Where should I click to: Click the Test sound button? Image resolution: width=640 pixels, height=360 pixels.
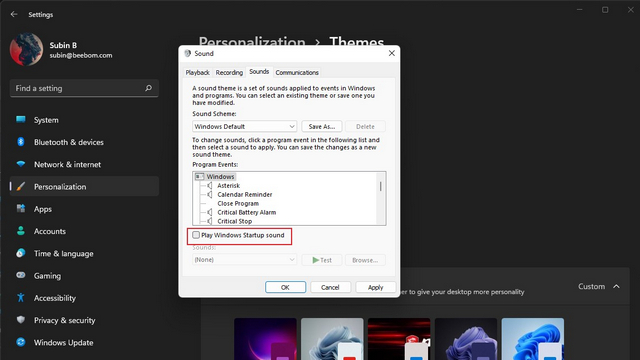[x=322, y=260]
